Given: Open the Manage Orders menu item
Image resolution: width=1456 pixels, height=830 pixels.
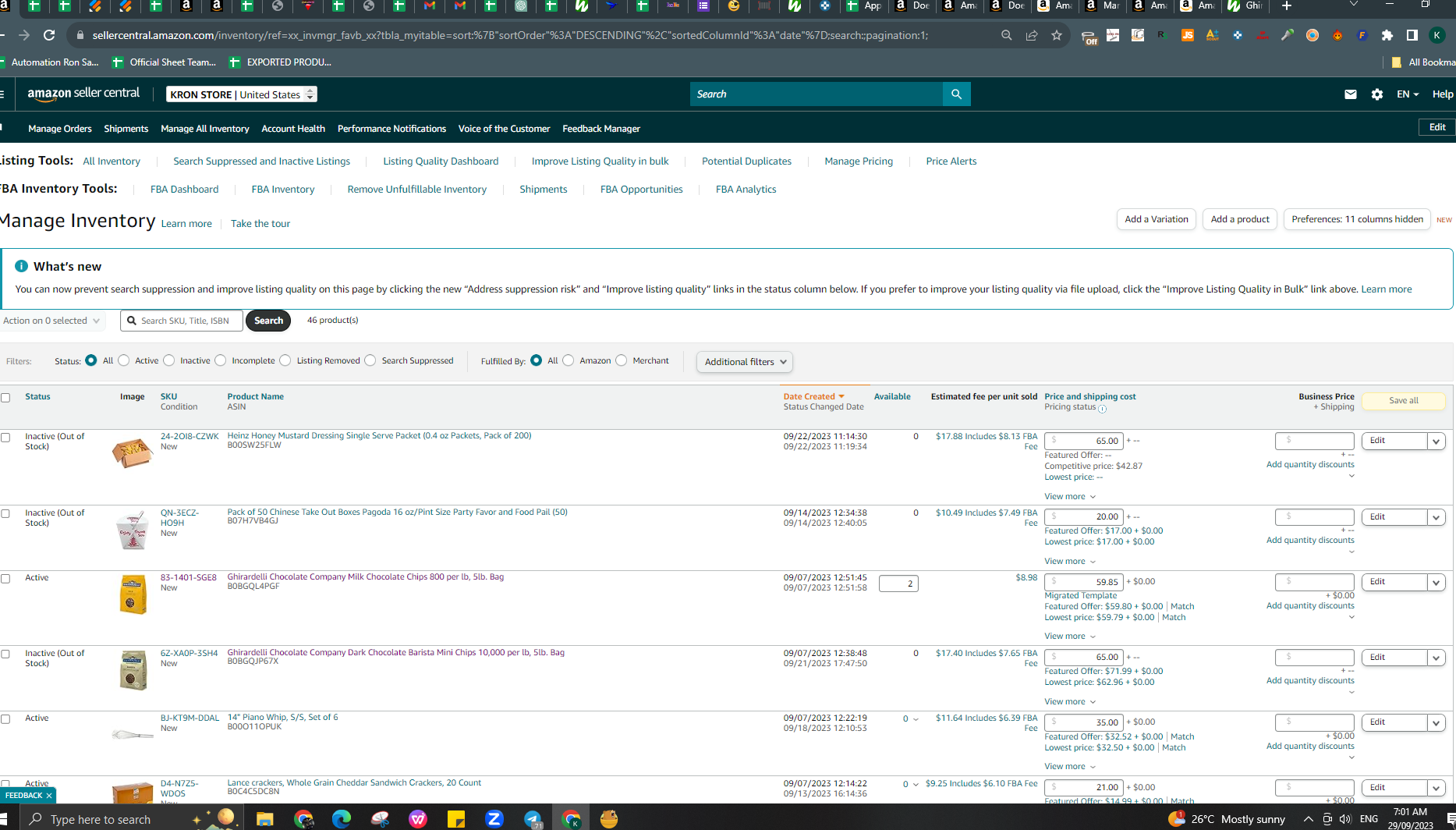Looking at the screenshot, I should [x=60, y=129].
